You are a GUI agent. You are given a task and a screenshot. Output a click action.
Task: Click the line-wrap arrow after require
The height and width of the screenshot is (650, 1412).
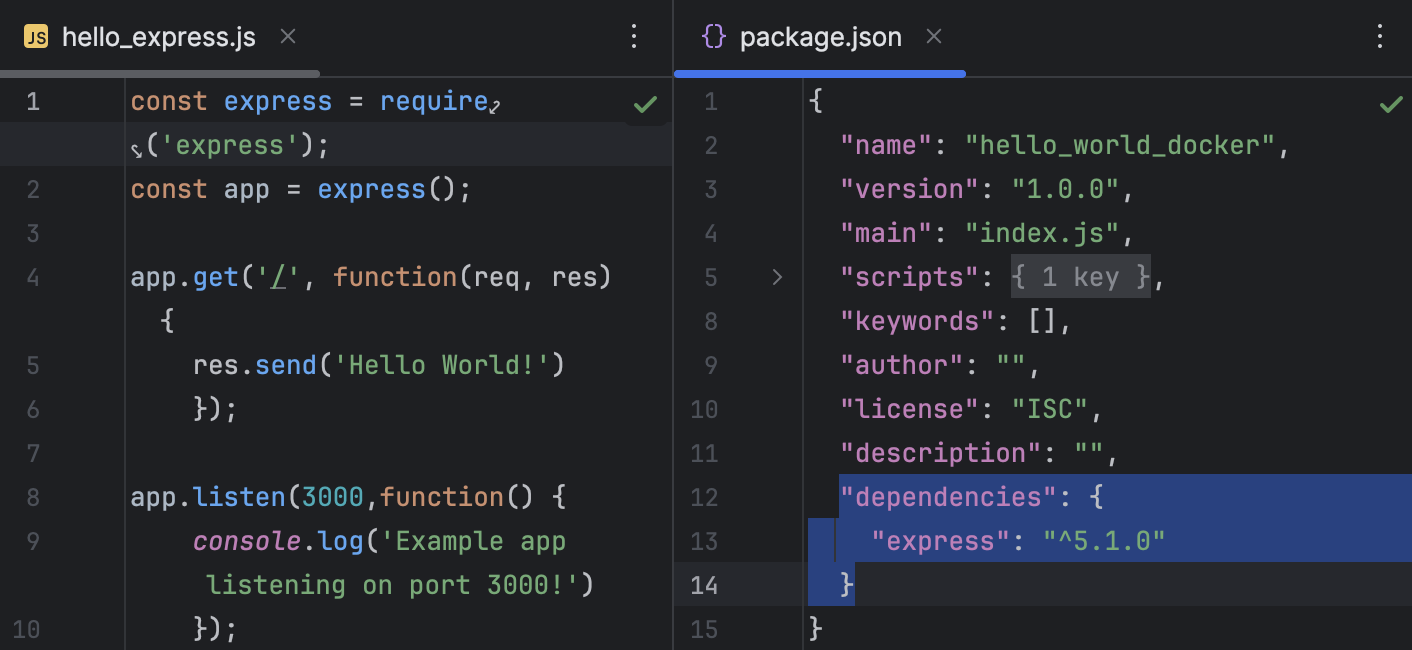[494, 105]
